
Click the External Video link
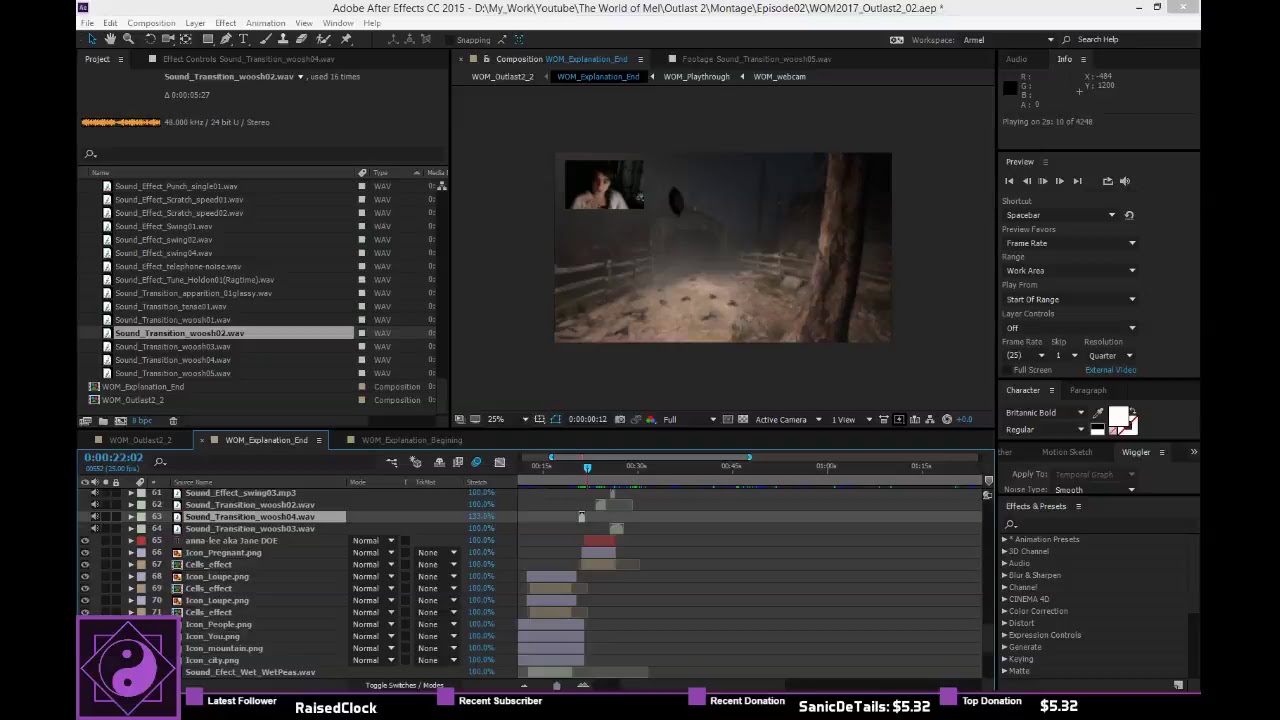(x=1110, y=370)
